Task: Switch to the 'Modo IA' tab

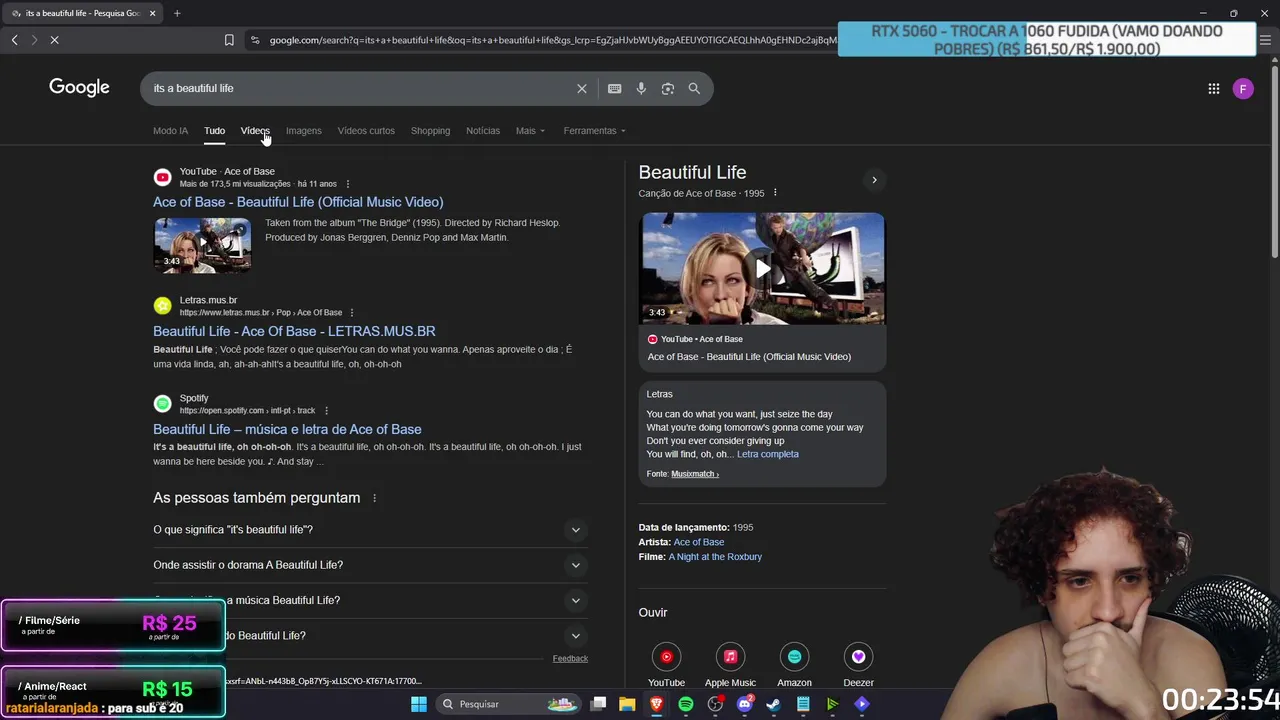Action: tap(170, 131)
